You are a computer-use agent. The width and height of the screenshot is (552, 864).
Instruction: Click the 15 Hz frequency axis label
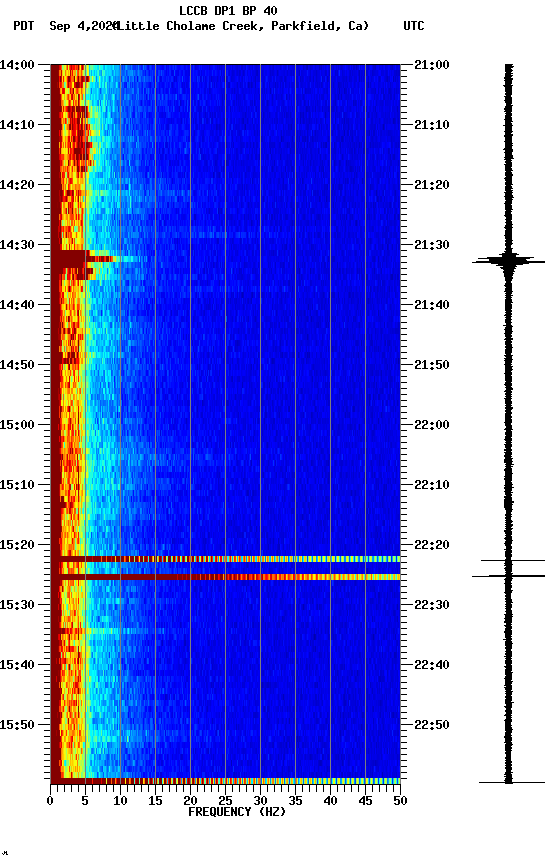coord(155,801)
